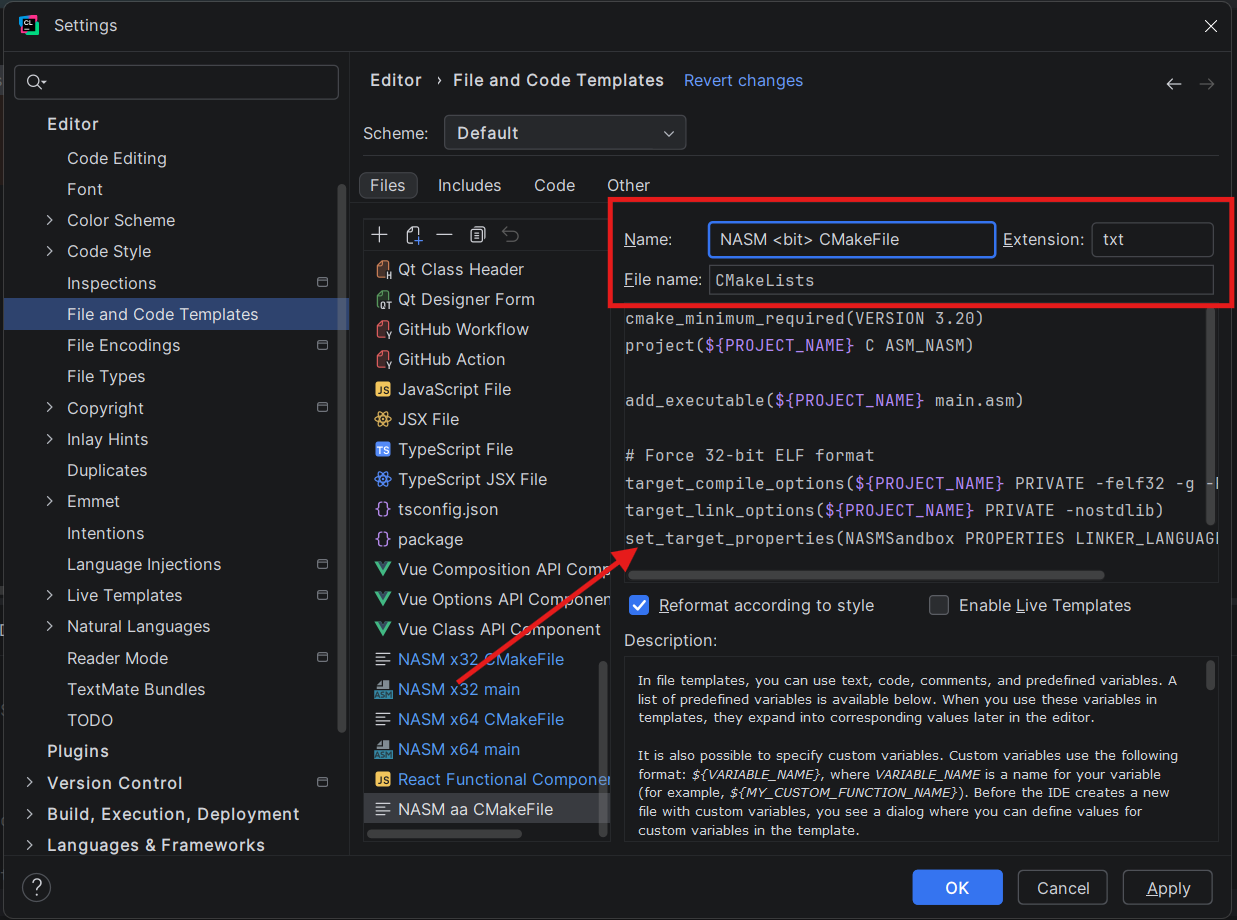The image size is (1237, 920).
Task: Expand Build, Execution, Deployment section
Action: click(x=30, y=814)
